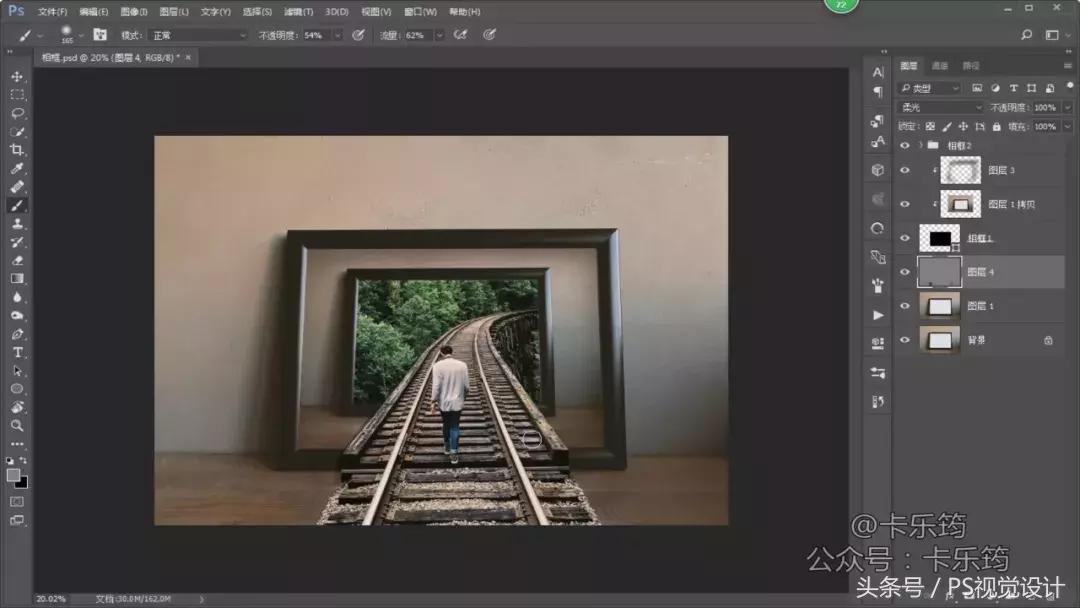Image resolution: width=1080 pixels, height=608 pixels.
Task: Switch to the 通道 panel tab
Action: click(x=939, y=66)
